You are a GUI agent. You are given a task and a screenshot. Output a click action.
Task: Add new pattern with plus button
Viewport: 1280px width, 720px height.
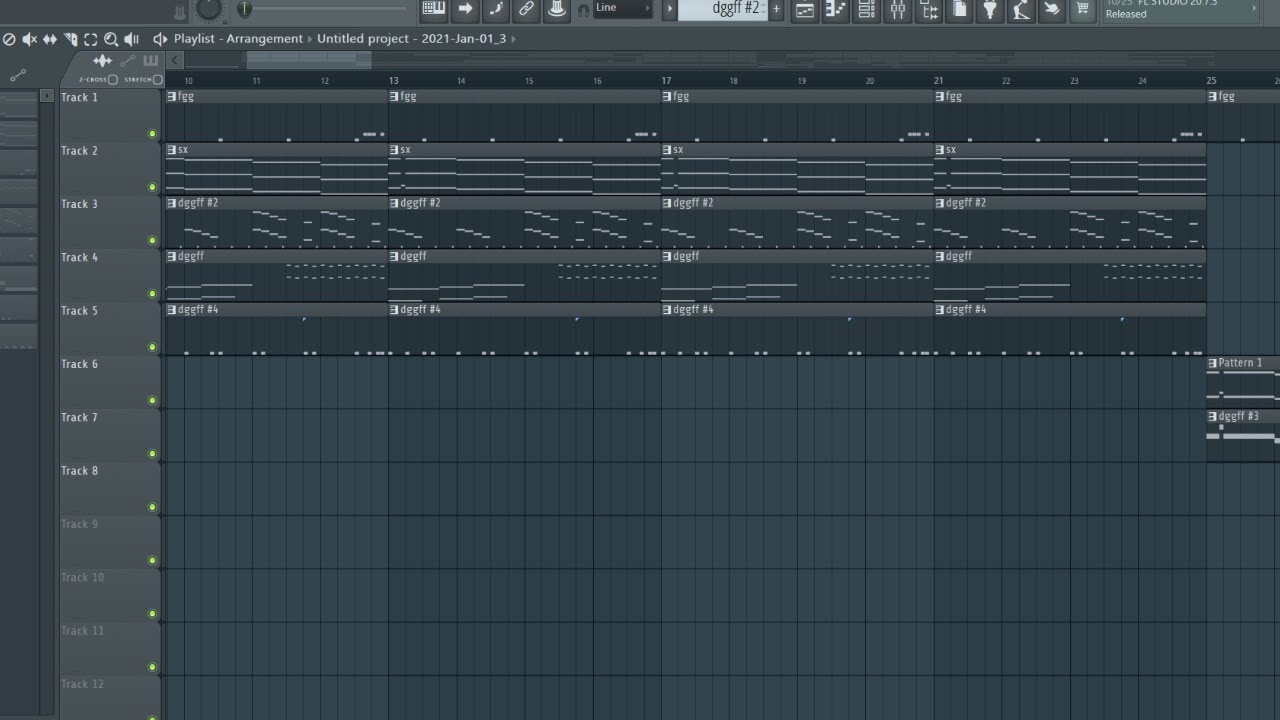[776, 9]
